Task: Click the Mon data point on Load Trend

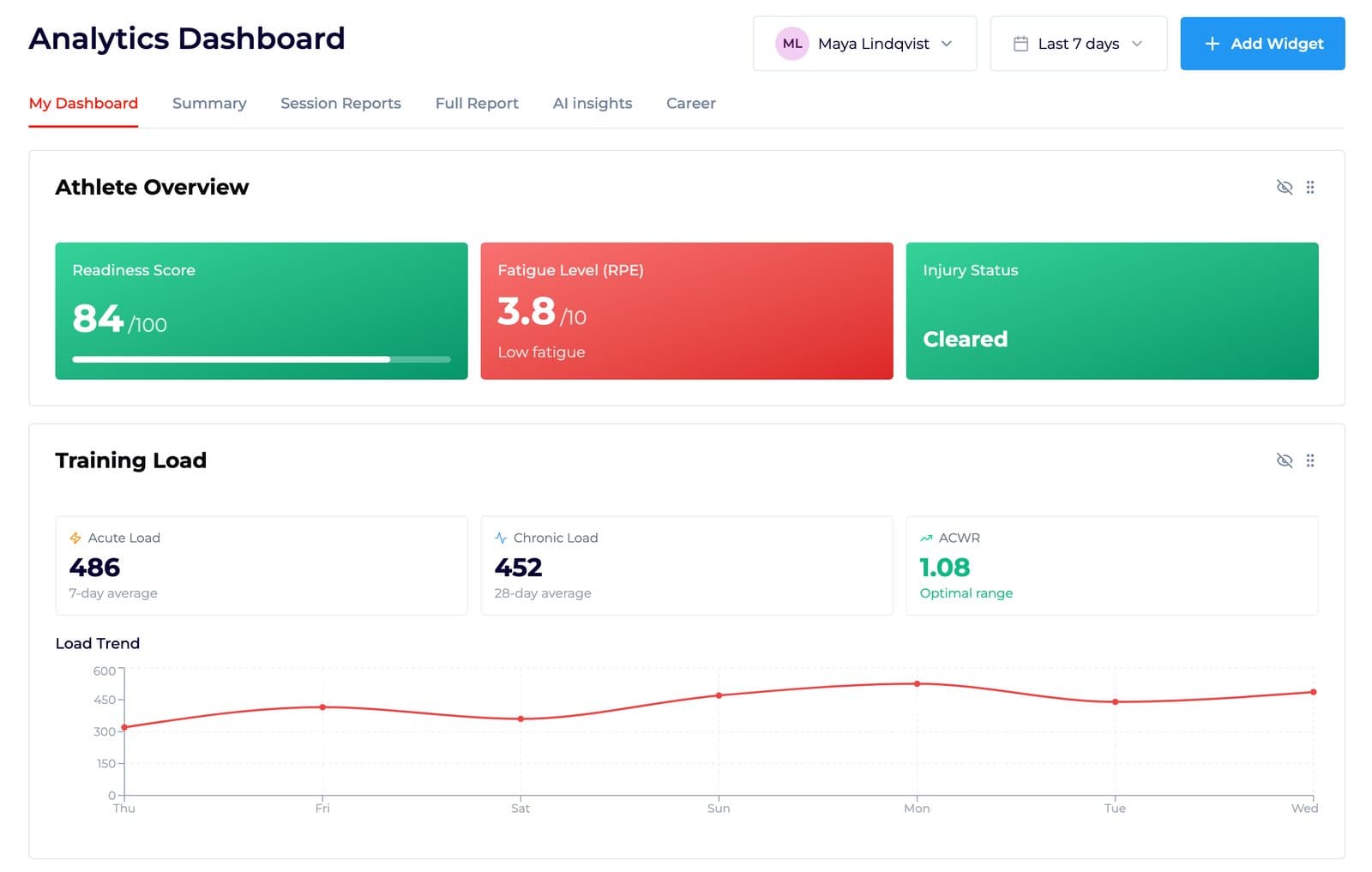Action: point(917,683)
